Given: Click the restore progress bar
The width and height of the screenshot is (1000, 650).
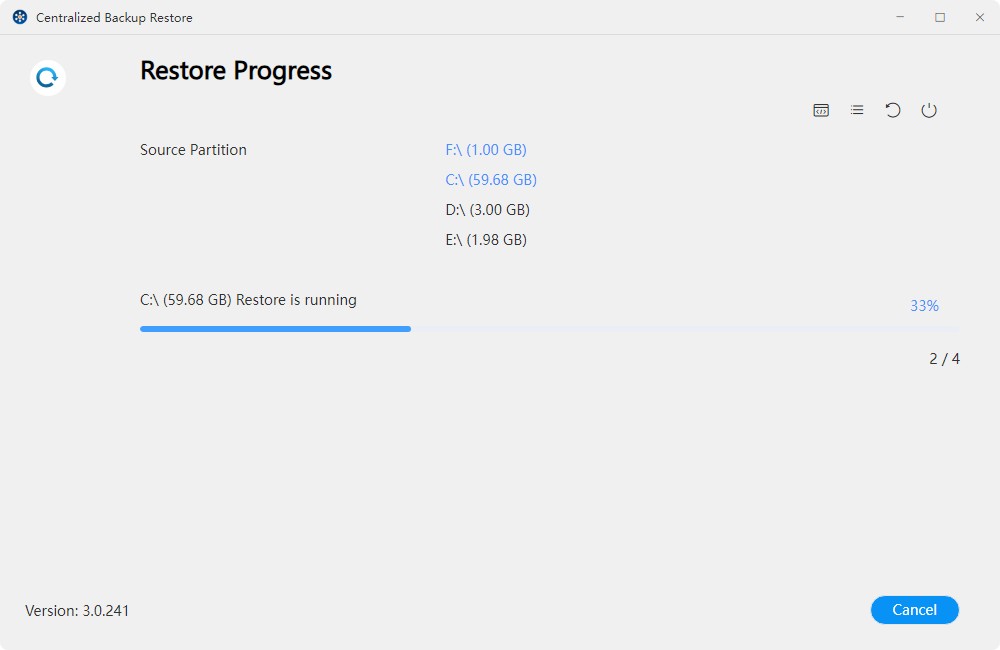Looking at the screenshot, I should coord(548,328).
